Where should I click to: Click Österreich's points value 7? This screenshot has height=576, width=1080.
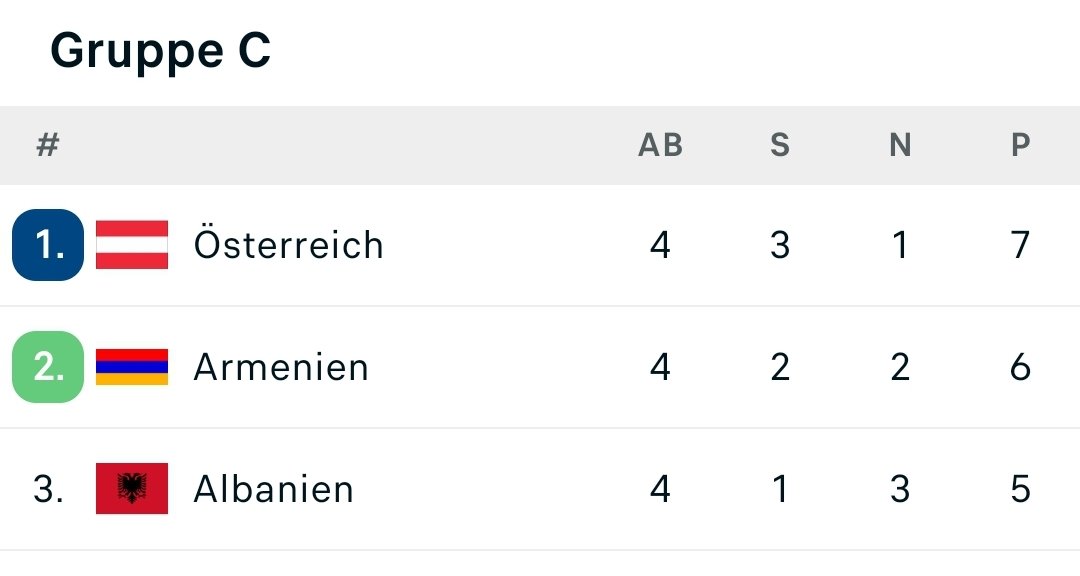1021,245
